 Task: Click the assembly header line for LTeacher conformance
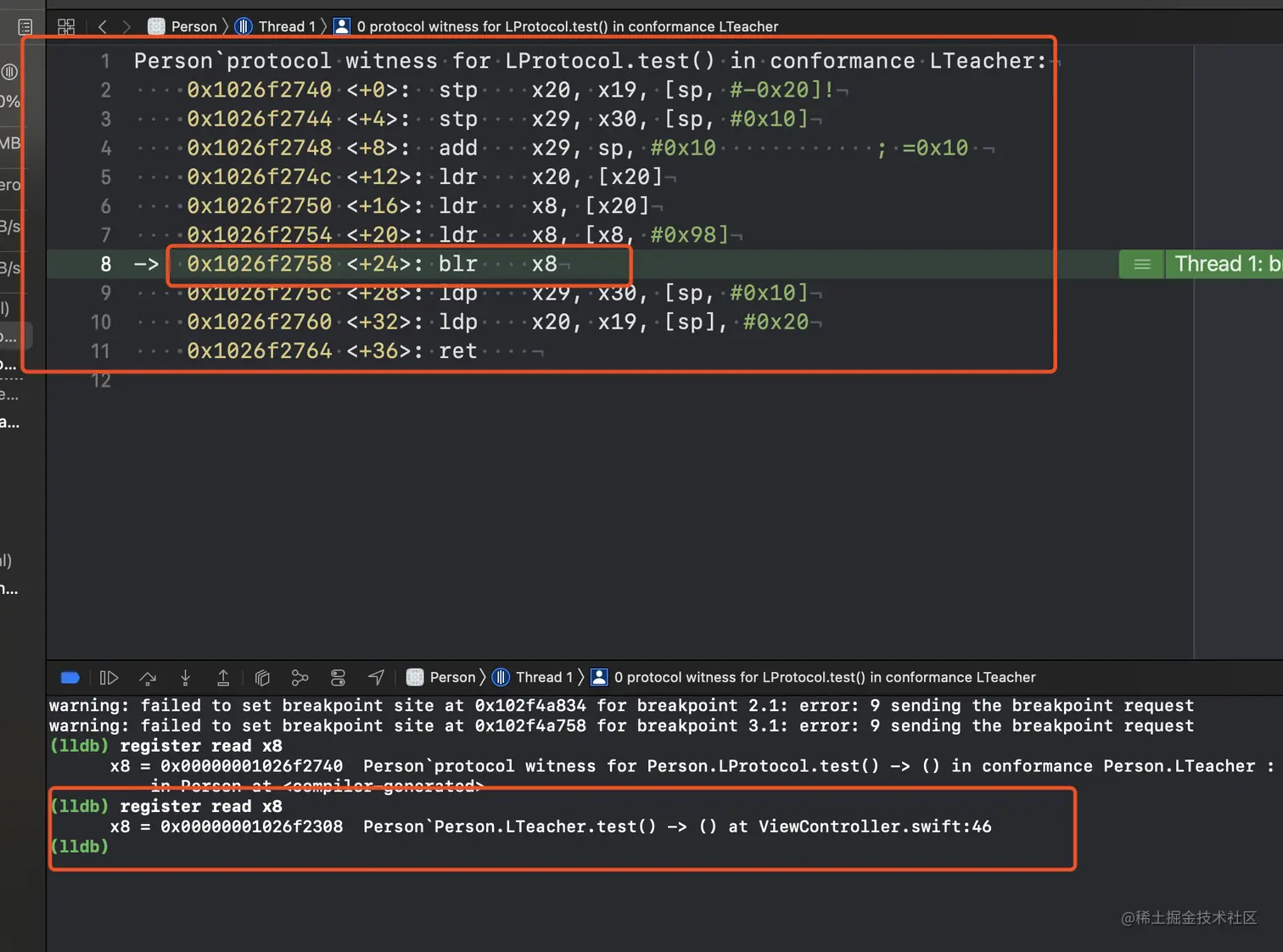(x=590, y=61)
